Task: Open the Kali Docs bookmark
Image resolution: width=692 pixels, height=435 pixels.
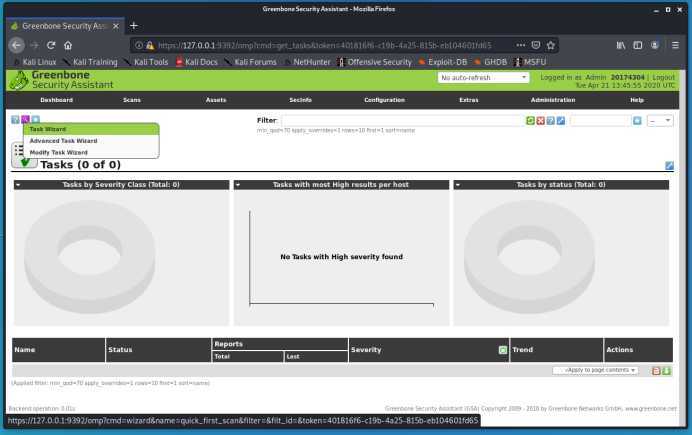Action: (197, 62)
